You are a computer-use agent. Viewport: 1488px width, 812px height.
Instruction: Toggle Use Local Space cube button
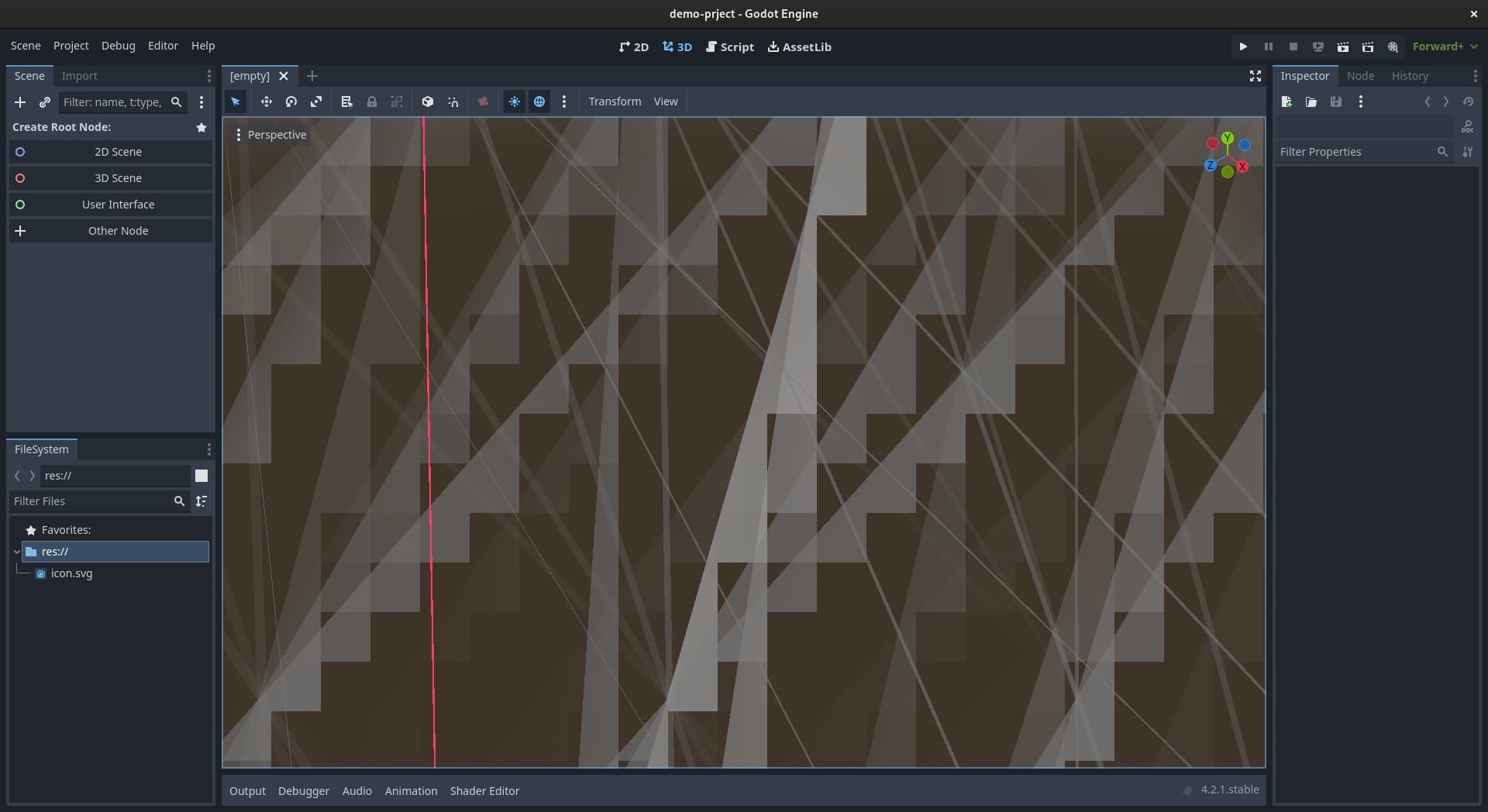click(427, 101)
